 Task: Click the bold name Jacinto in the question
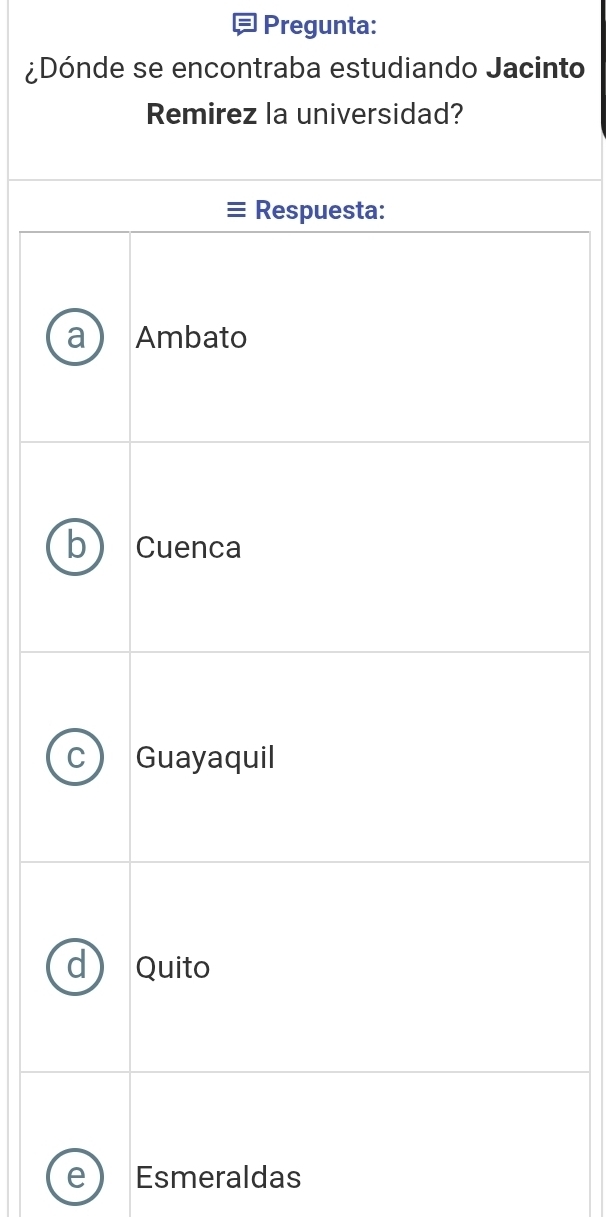[x=535, y=70]
